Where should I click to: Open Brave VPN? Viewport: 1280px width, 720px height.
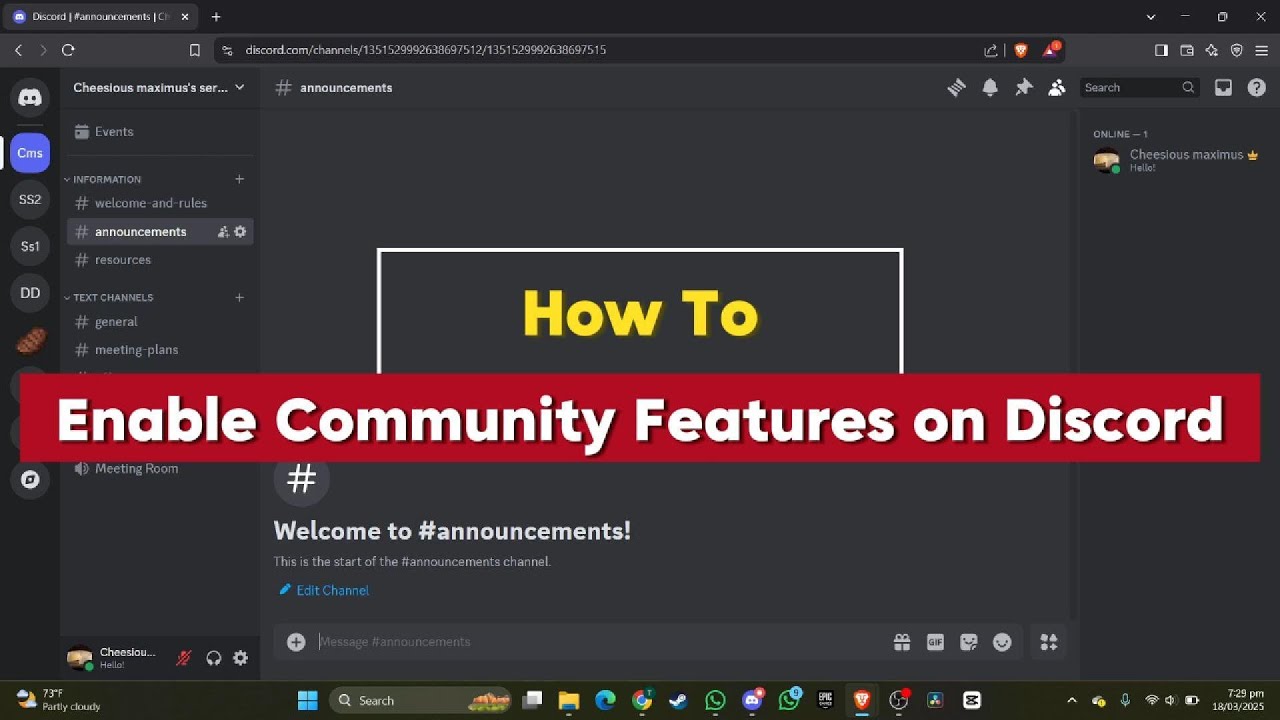pos(1237,50)
